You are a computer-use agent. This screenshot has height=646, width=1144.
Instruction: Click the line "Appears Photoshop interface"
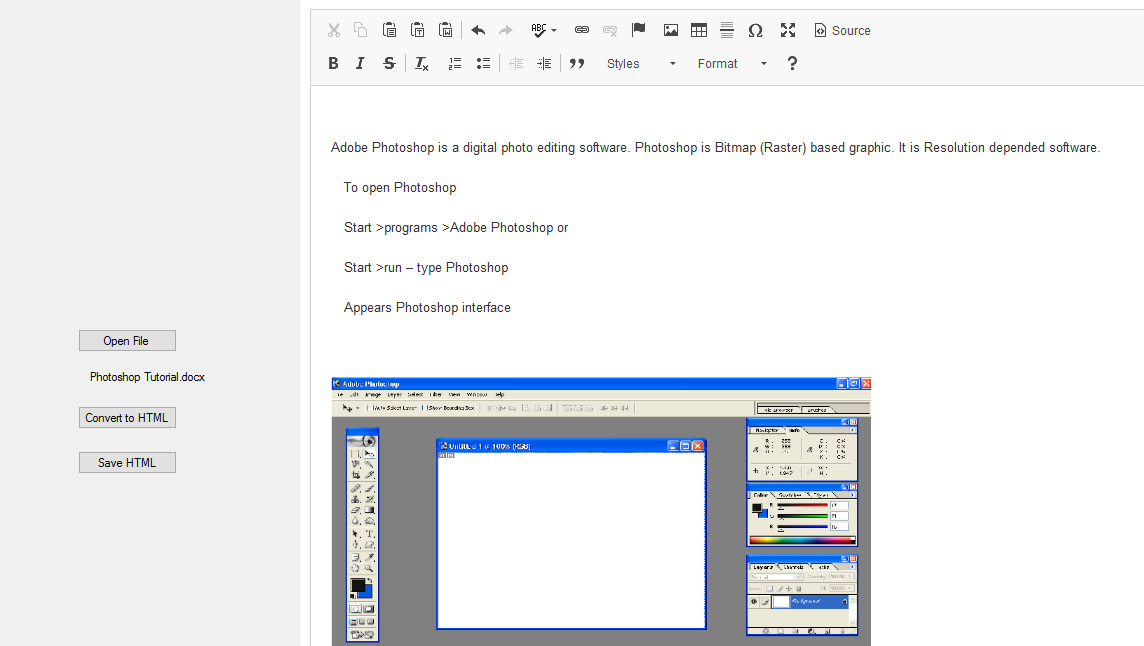(427, 308)
